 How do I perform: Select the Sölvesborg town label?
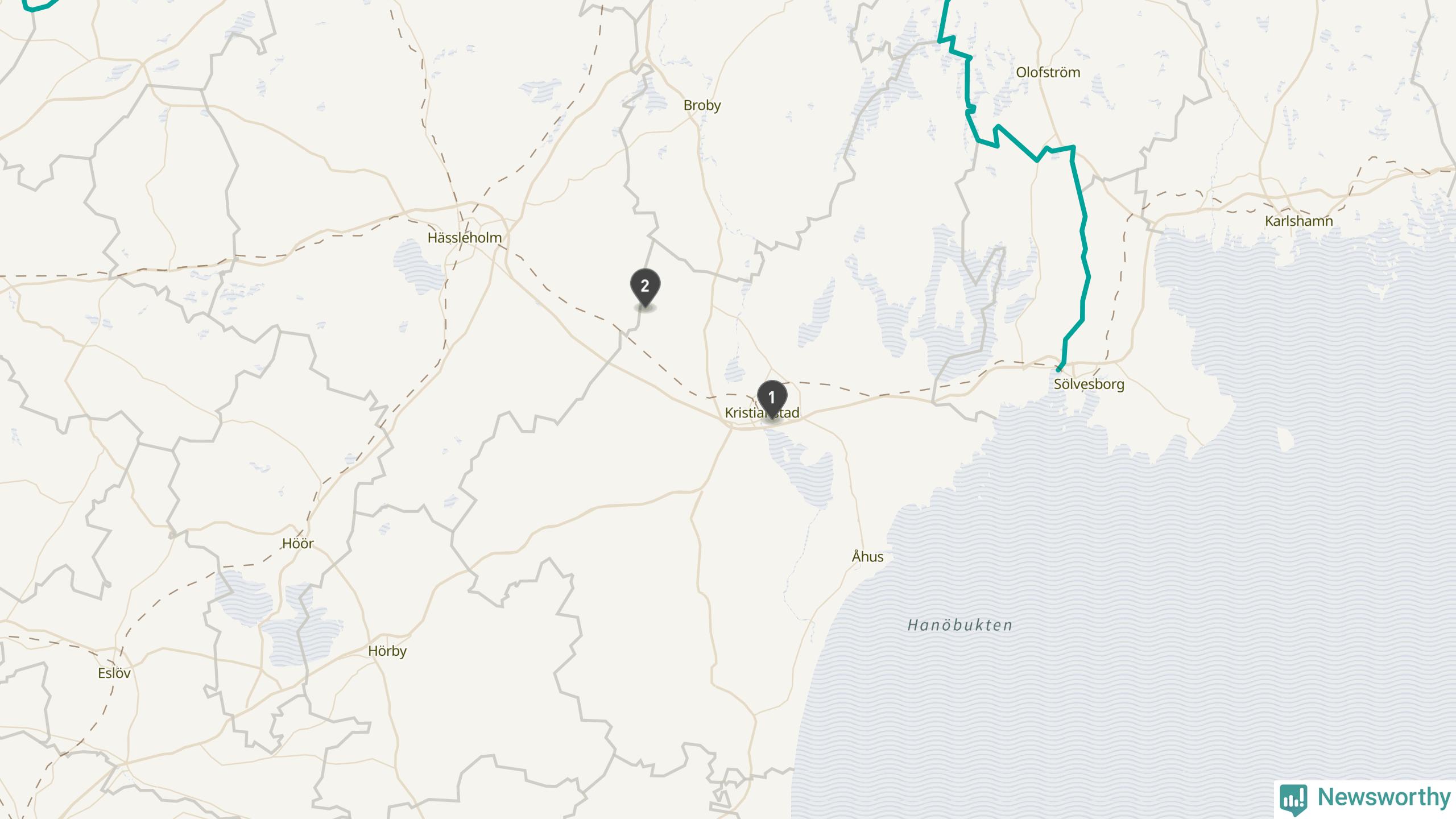click(x=1089, y=384)
